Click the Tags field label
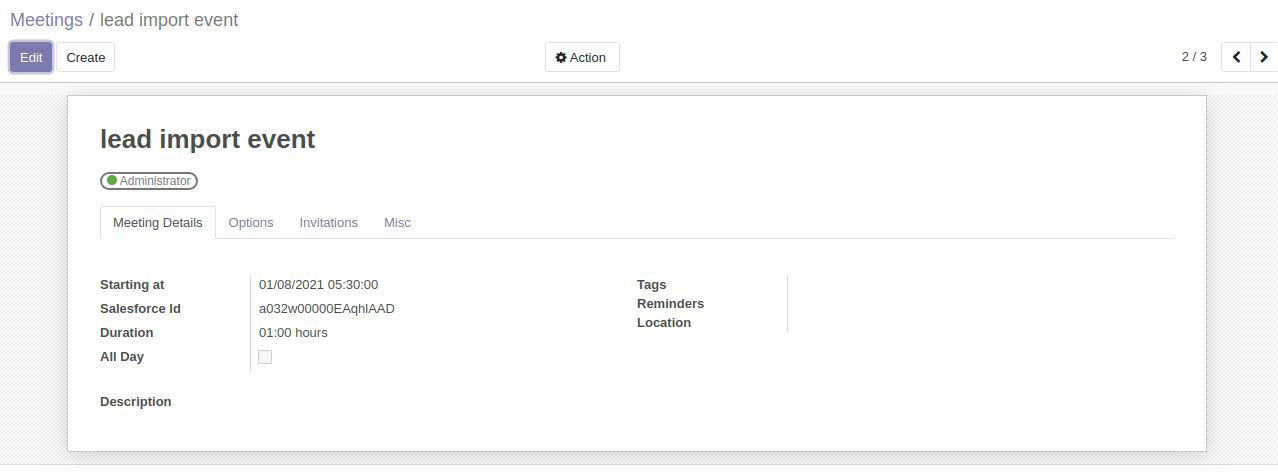 (x=651, y=285)
